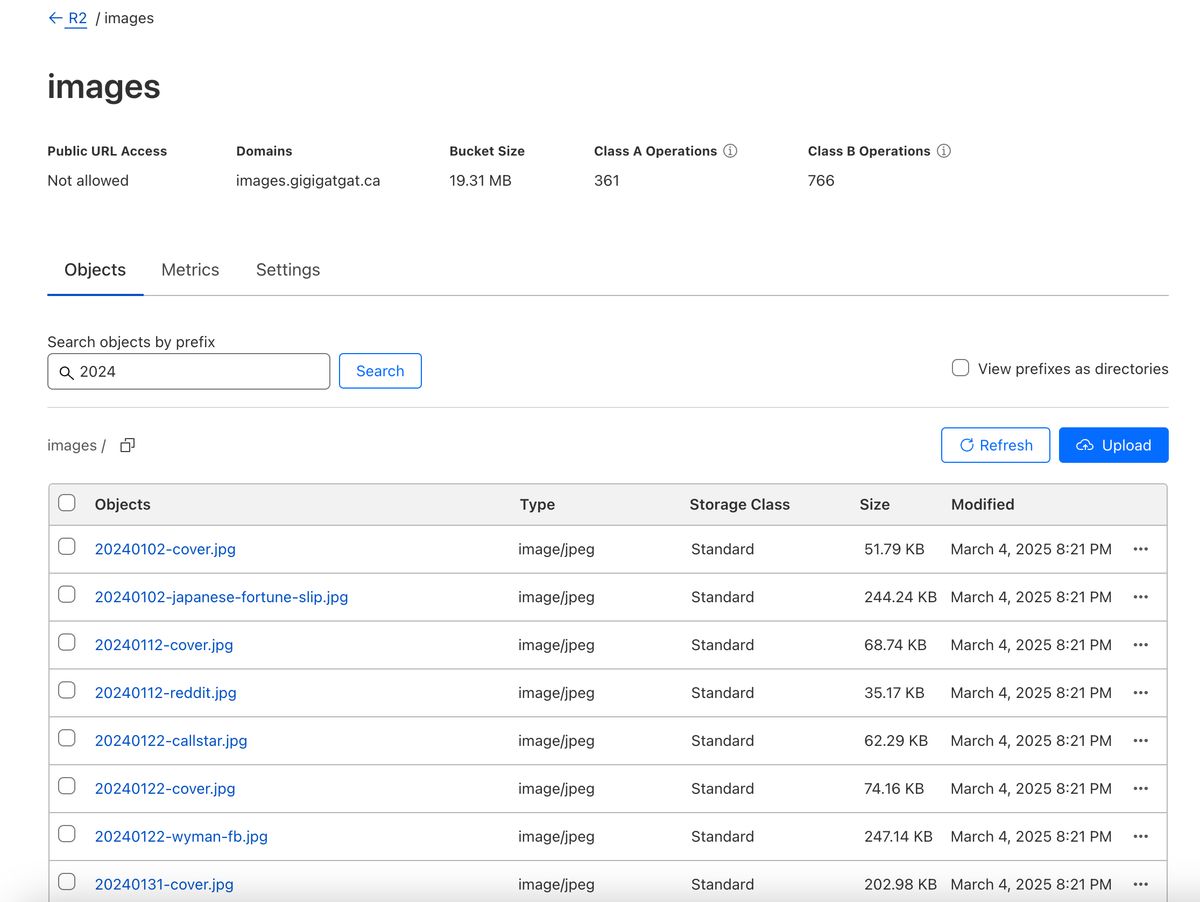Click the Class A Operations info icon

pyautogui.click(x=730, y=151)
